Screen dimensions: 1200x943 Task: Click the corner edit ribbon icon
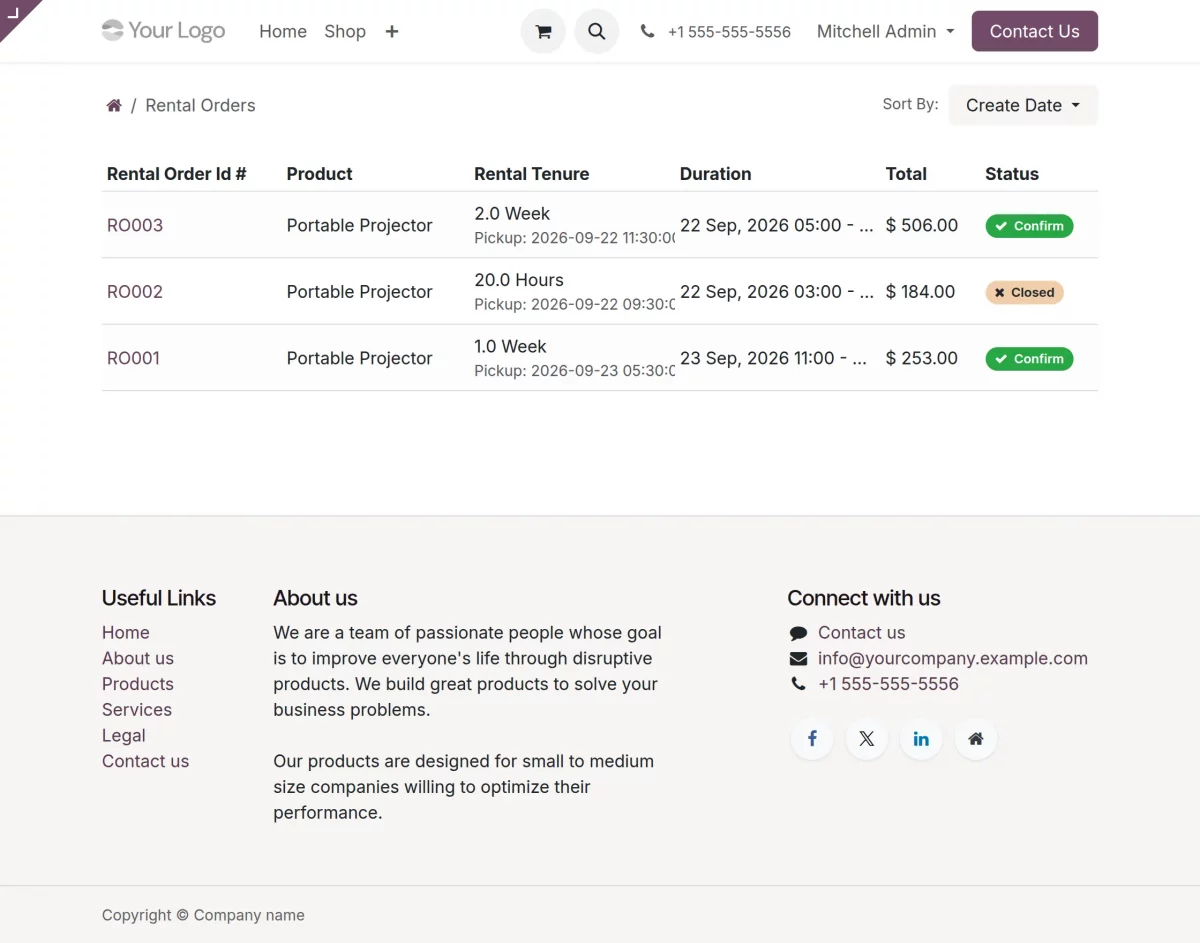tap(13, 13)
